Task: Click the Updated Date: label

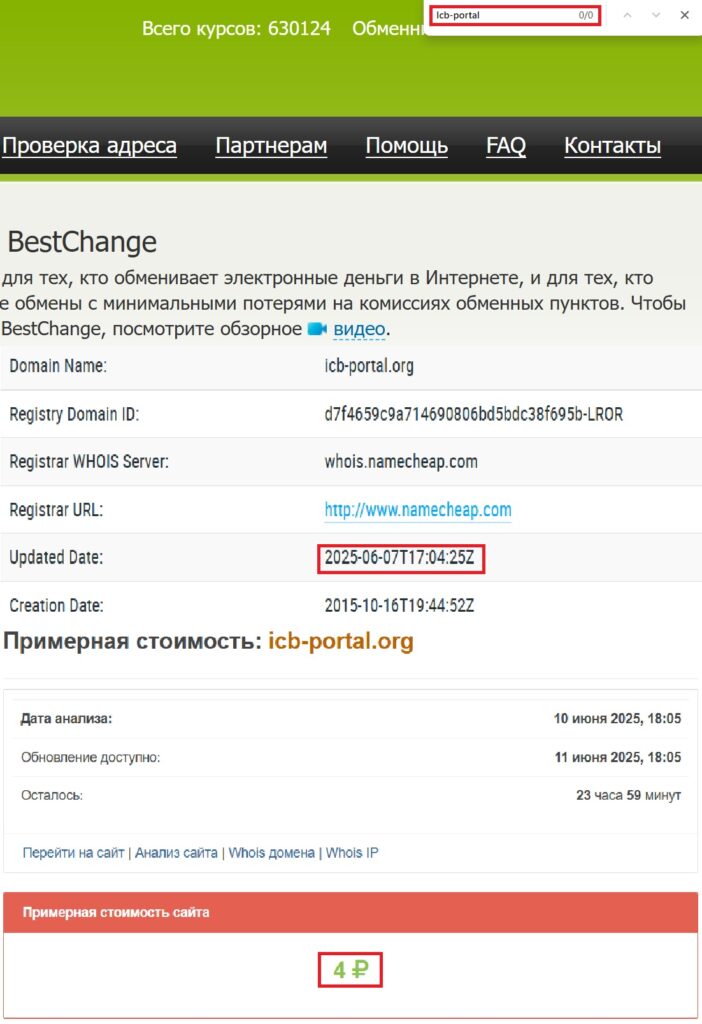Action: point(56,558)
